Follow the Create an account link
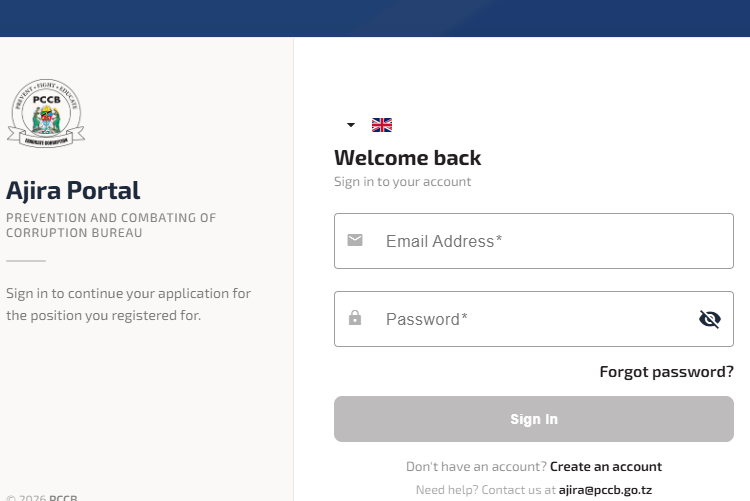The image size is (750, 501). tap(606, 467)
